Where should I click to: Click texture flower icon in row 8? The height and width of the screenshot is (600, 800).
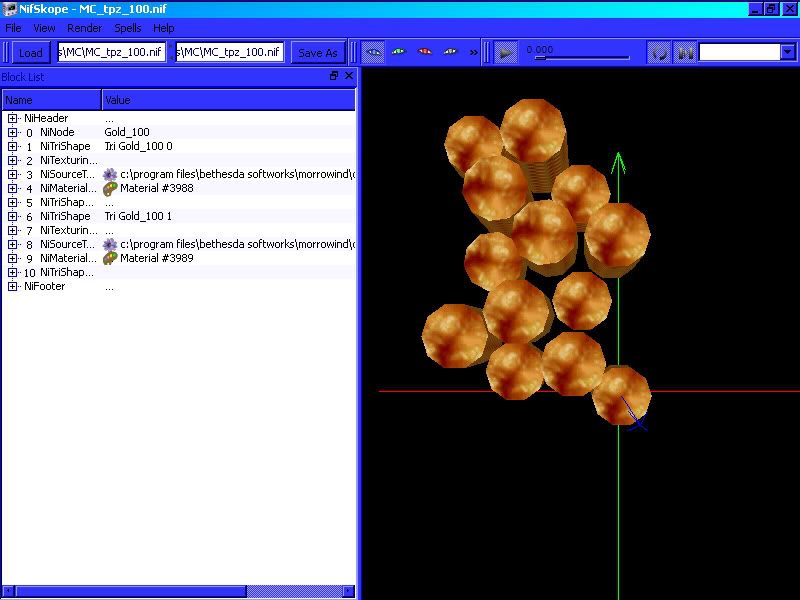click(x=110, y=244)
